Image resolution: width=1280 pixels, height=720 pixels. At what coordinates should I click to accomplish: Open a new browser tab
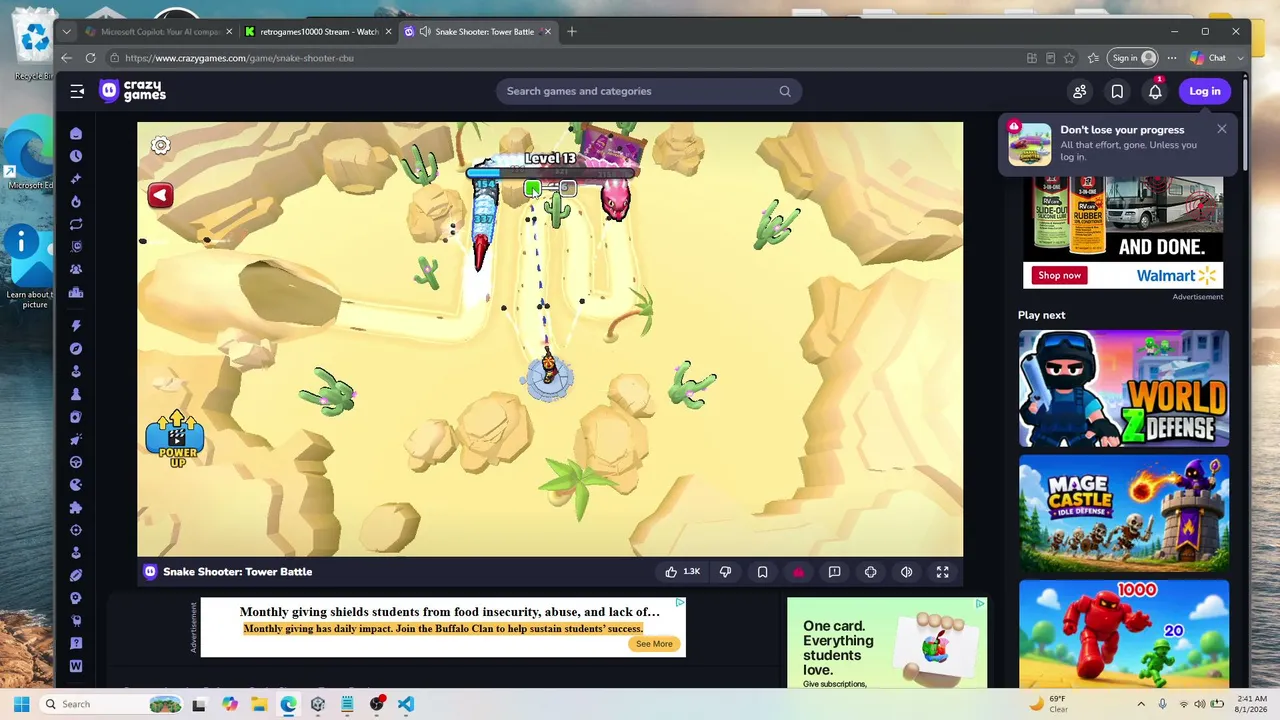coord(572,32)
